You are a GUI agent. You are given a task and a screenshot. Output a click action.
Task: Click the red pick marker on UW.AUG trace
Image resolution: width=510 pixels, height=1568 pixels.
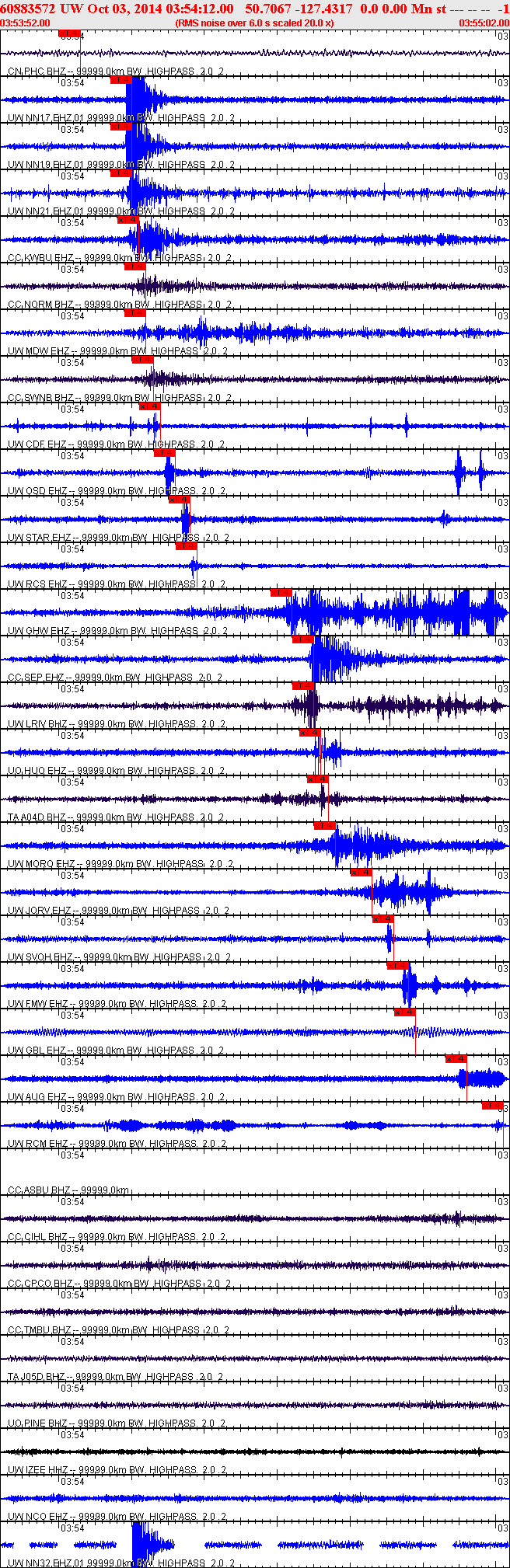tap(456, 1059)
